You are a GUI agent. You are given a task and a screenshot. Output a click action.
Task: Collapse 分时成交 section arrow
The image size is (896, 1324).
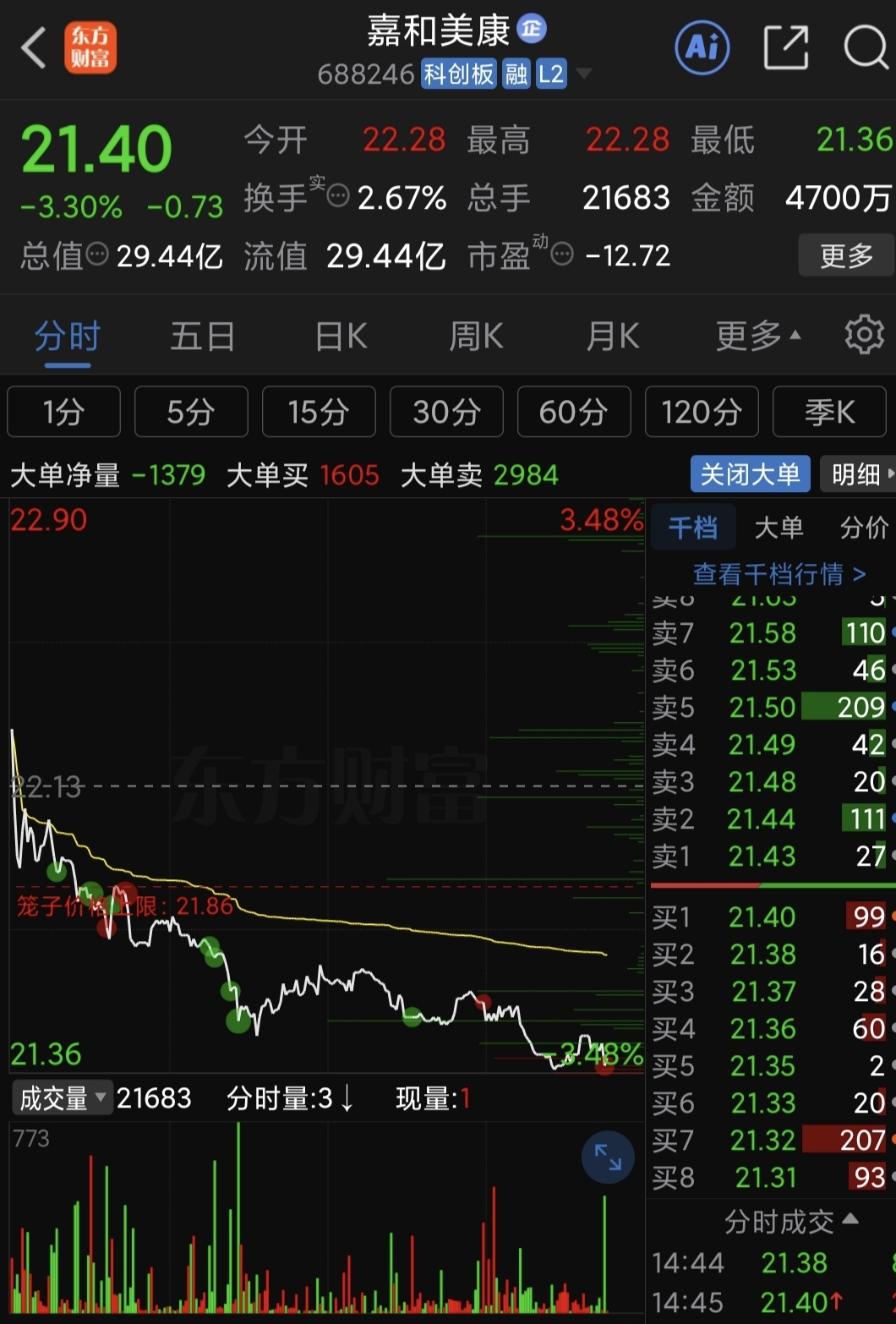pyautogui.click(x=851, y=1219)
